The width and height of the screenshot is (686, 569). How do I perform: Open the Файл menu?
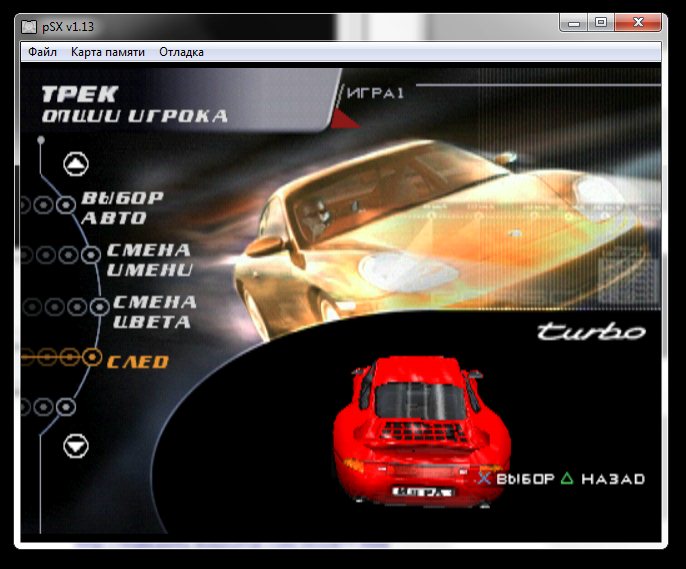[x=42, y=52]
